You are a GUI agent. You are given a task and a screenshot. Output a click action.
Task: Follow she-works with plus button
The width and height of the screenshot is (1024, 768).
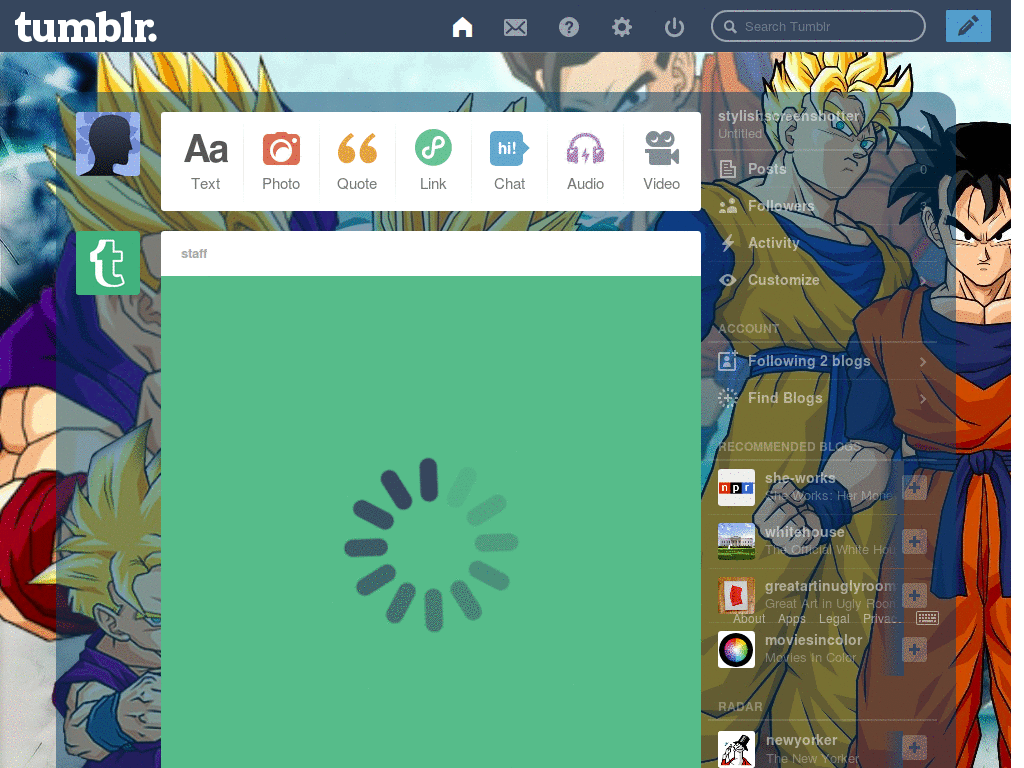(x=914, y=487)
